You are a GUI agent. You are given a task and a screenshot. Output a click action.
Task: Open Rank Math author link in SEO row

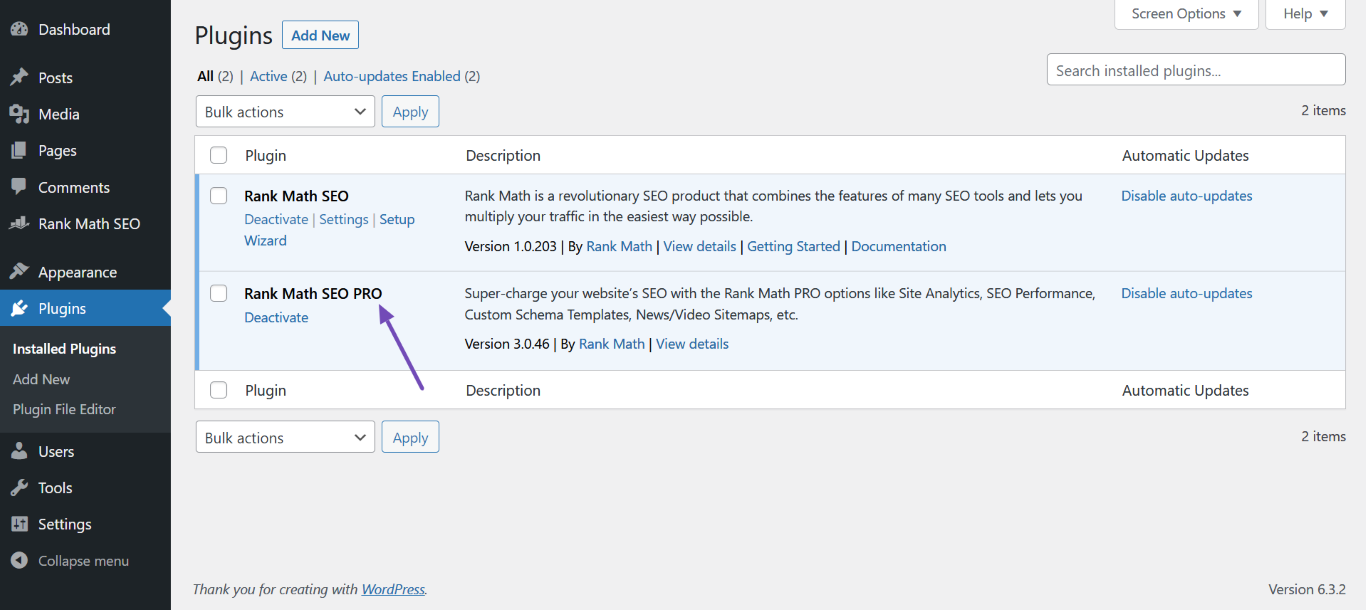click(619, 246)
